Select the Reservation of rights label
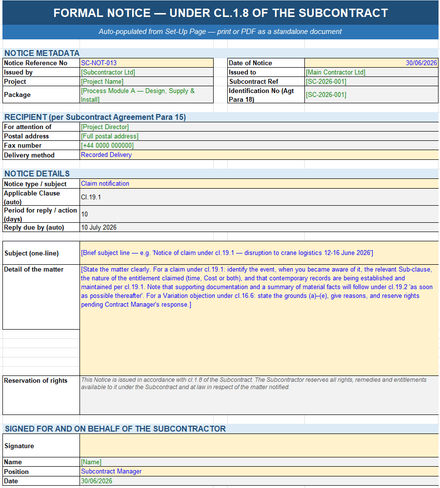Viewport: 440px width, 488px height. tap(41, 395)
